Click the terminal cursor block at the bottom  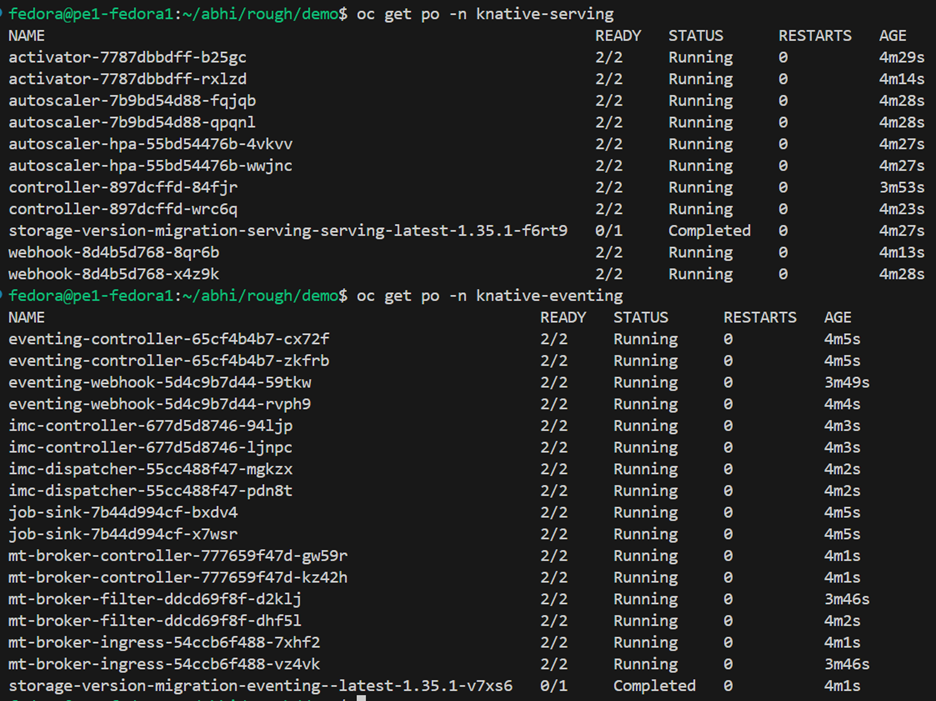point(361,698)
